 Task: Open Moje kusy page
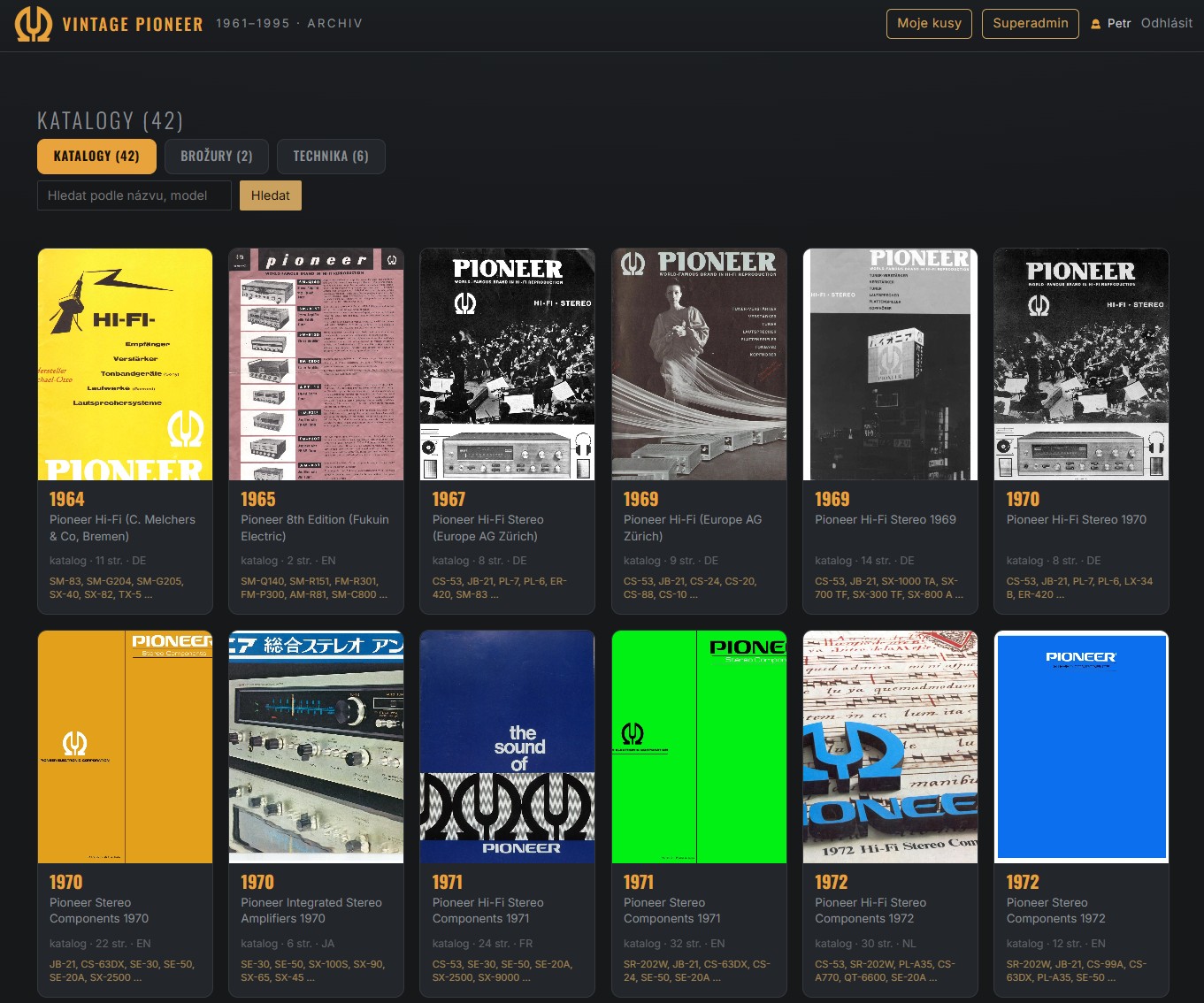click(929, 23)
